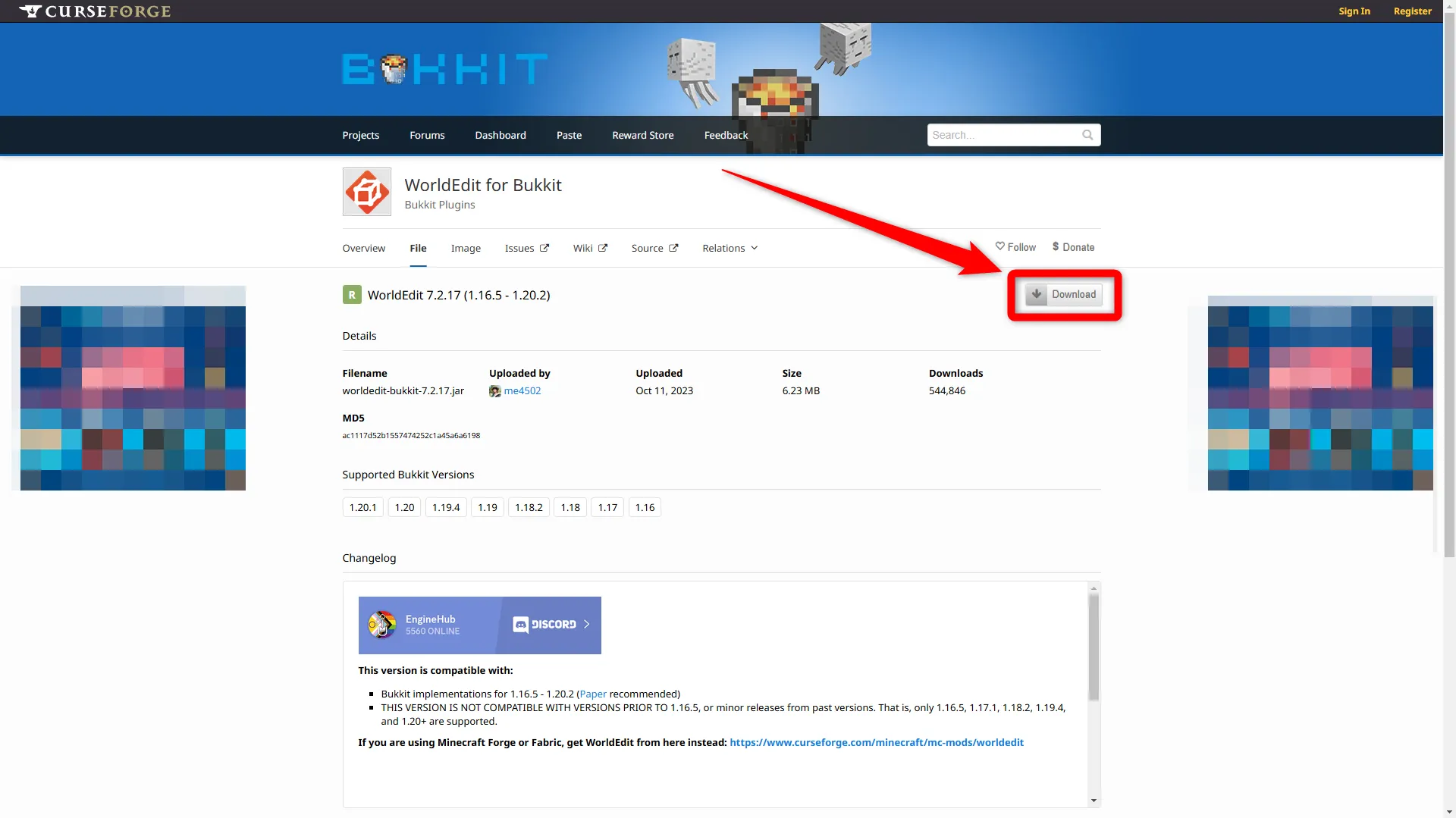This screenshot has height=818, width=1456.
Task: Click the Bukkit banner logo
Action: point(445,69)
